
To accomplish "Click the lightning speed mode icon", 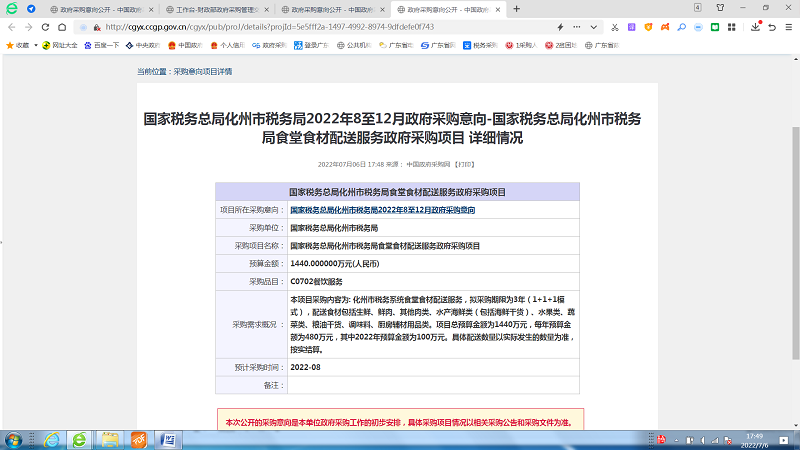I will [x=560, y=27].
